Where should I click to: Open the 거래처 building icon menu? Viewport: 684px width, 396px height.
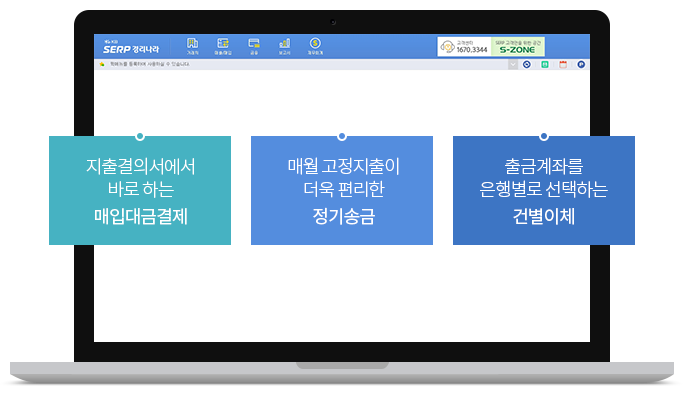192,46
